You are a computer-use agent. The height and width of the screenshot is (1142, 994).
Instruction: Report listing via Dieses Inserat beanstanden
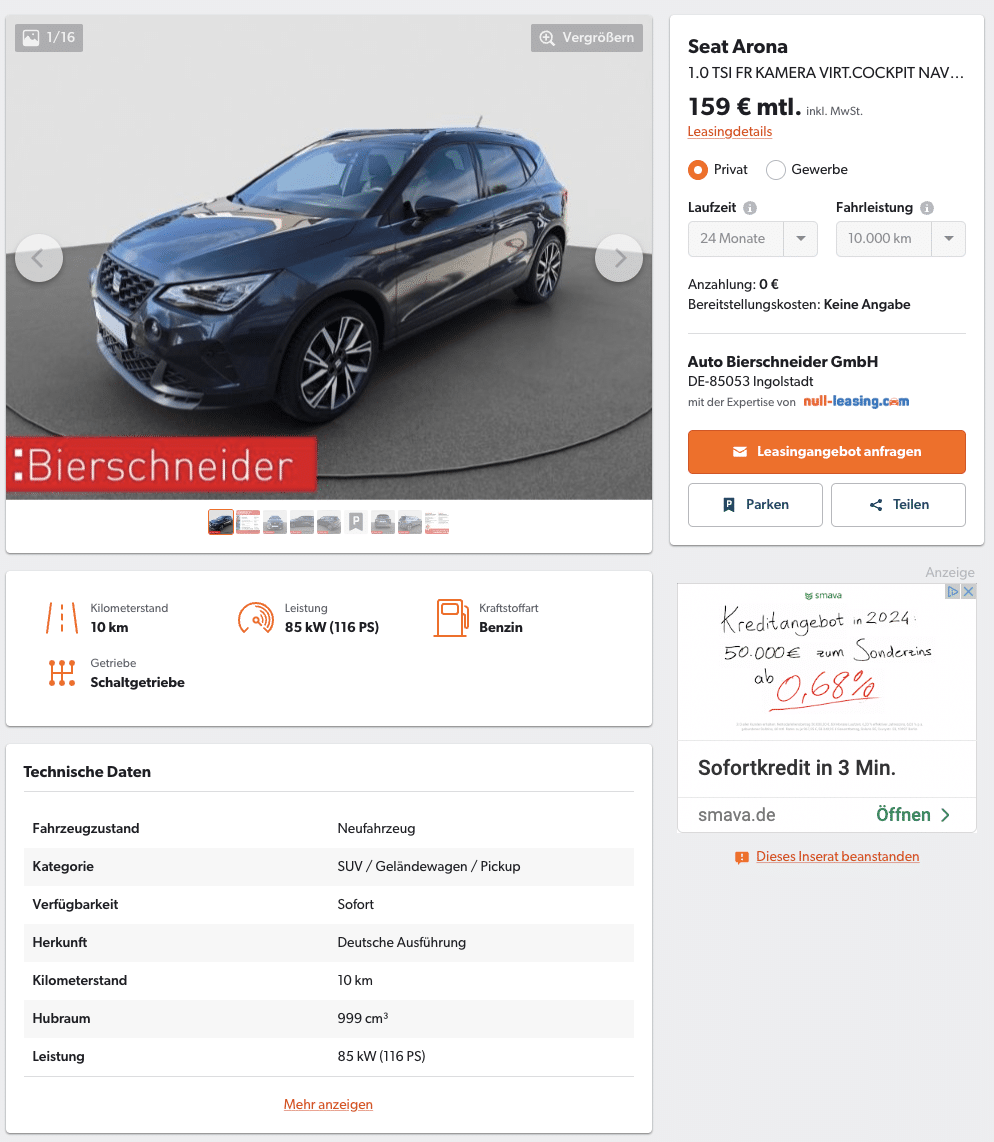point(837,856)
